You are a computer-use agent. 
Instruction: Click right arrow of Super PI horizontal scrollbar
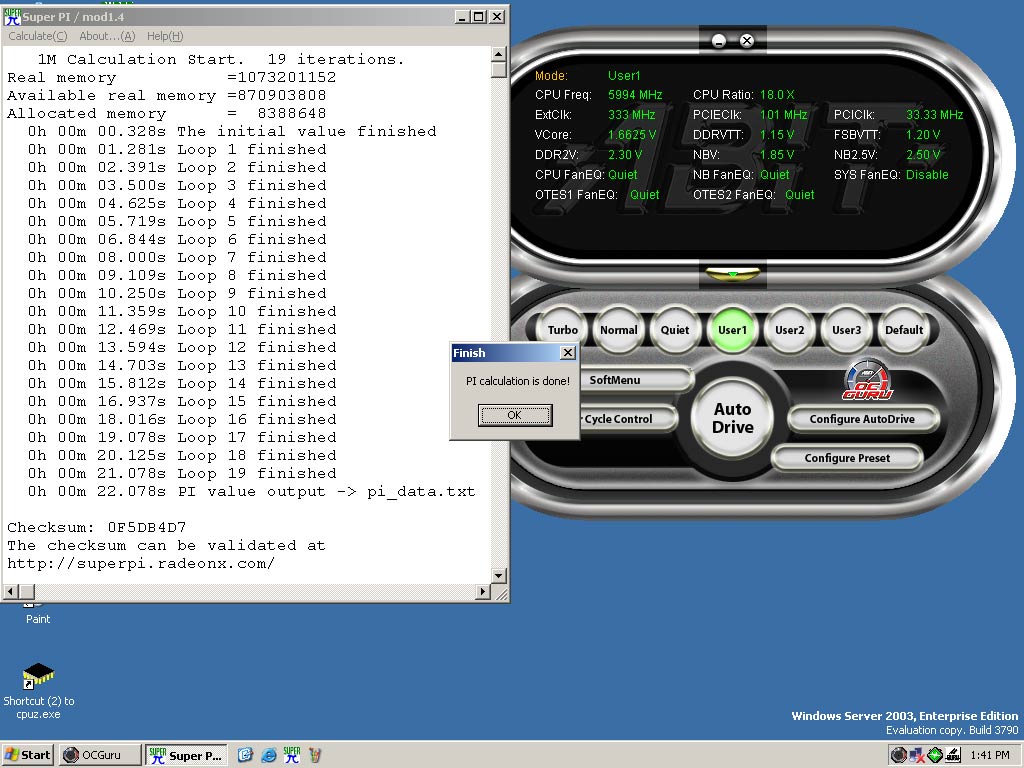pyautogui.click(x=483, y=592)
